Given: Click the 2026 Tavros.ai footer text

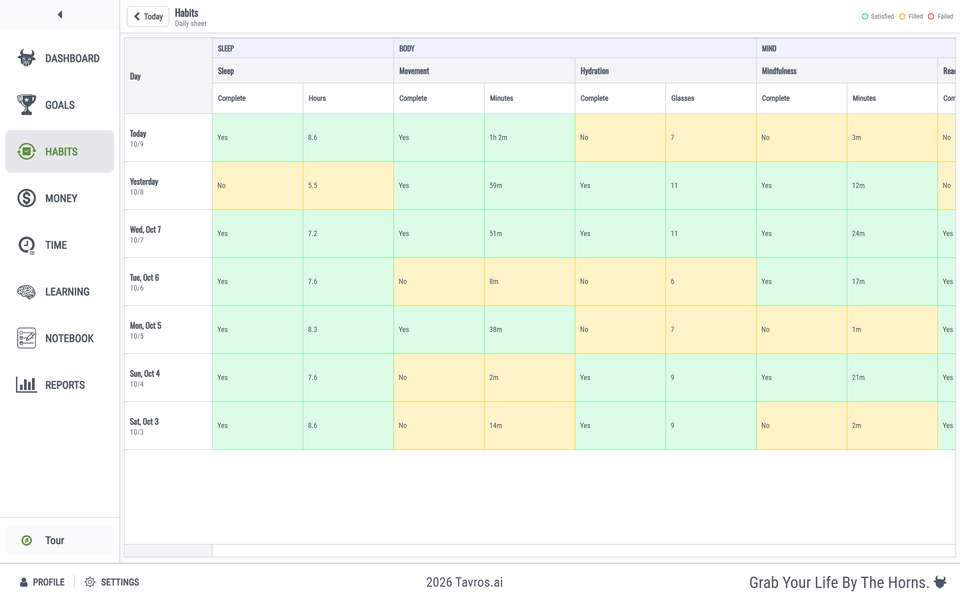Looking at the screenshot, I should [465, 582].
